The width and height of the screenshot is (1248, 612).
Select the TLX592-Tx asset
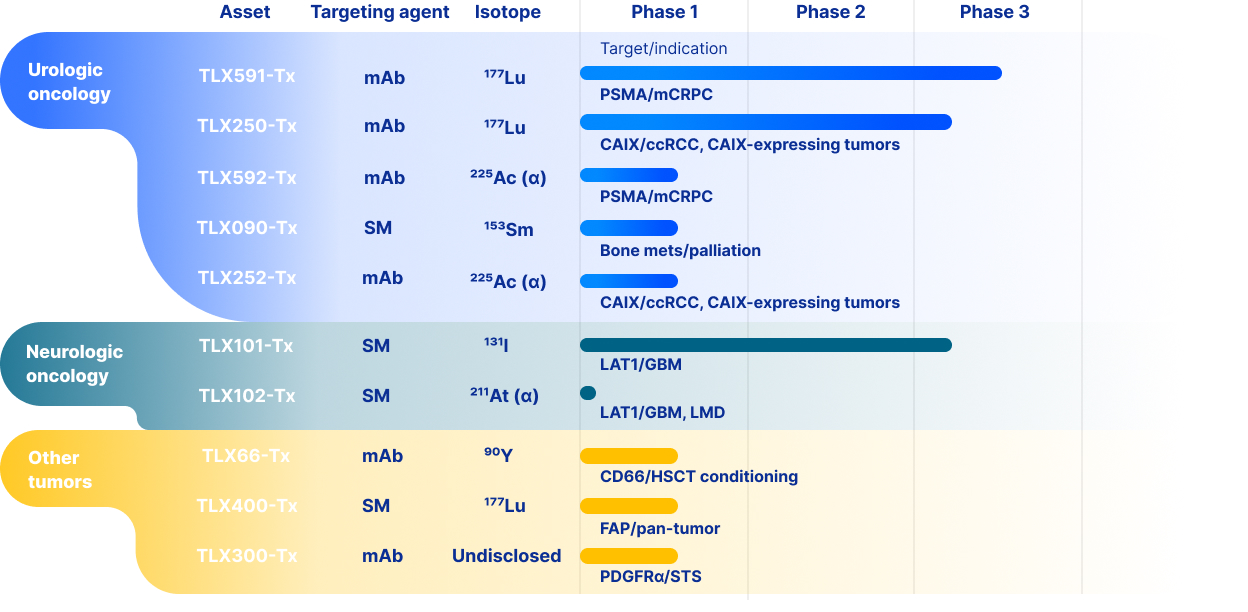(246, 178)
